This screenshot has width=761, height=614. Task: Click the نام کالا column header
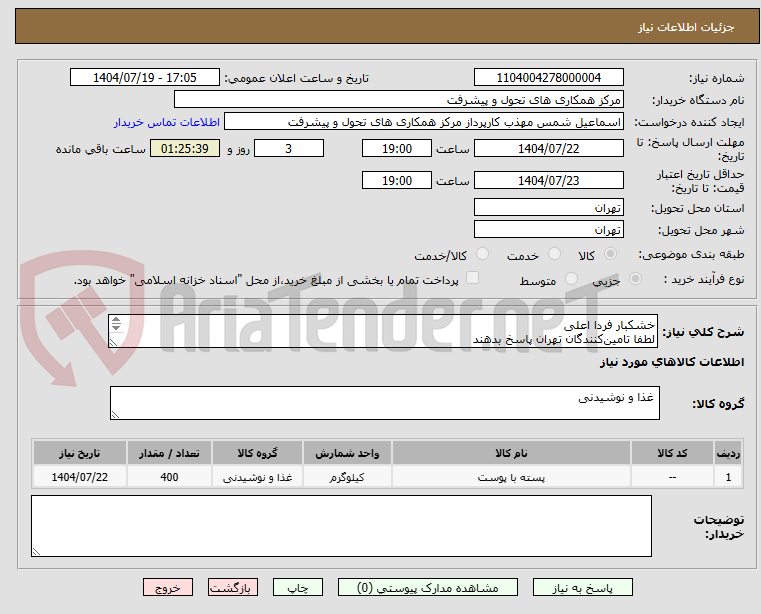(511, 452)
